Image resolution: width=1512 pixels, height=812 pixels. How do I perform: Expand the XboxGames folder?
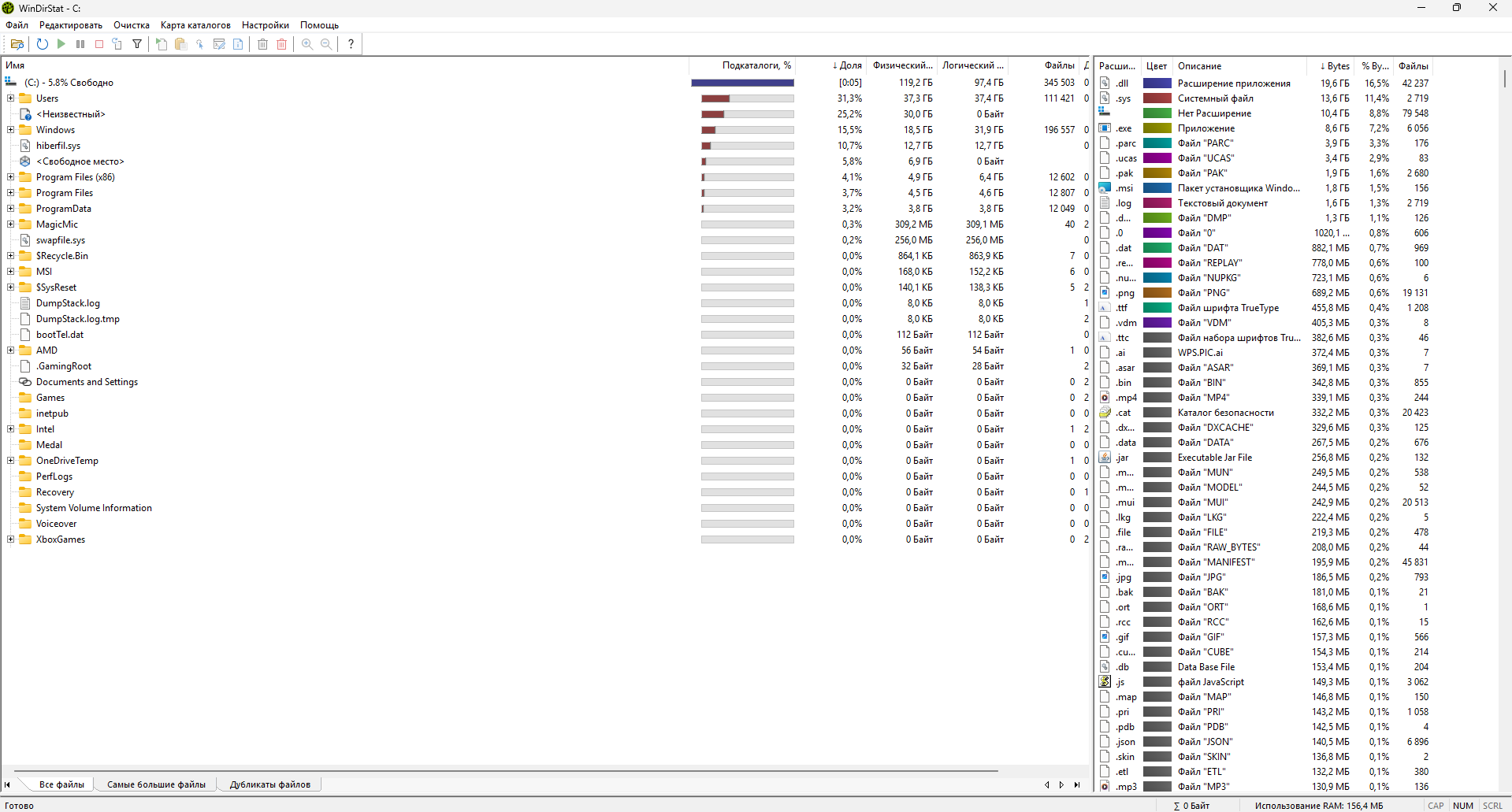click(x=10, y=539)
